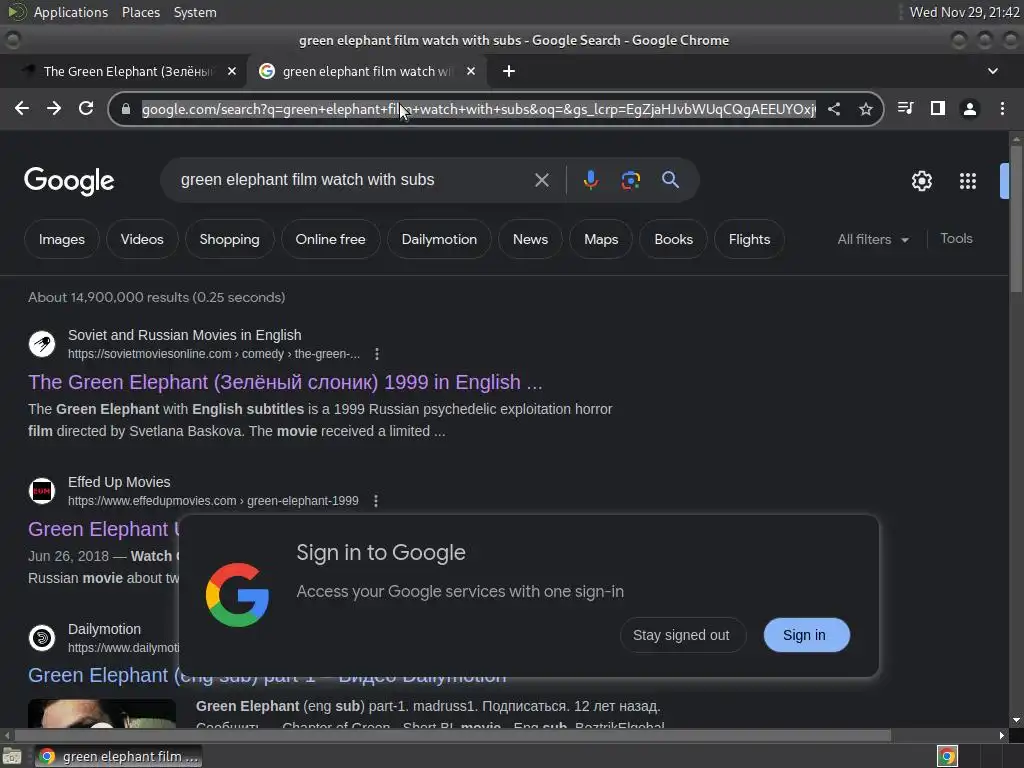Go forward to the next page
This screenshot has width=1024, height=768.
(54, 108)
